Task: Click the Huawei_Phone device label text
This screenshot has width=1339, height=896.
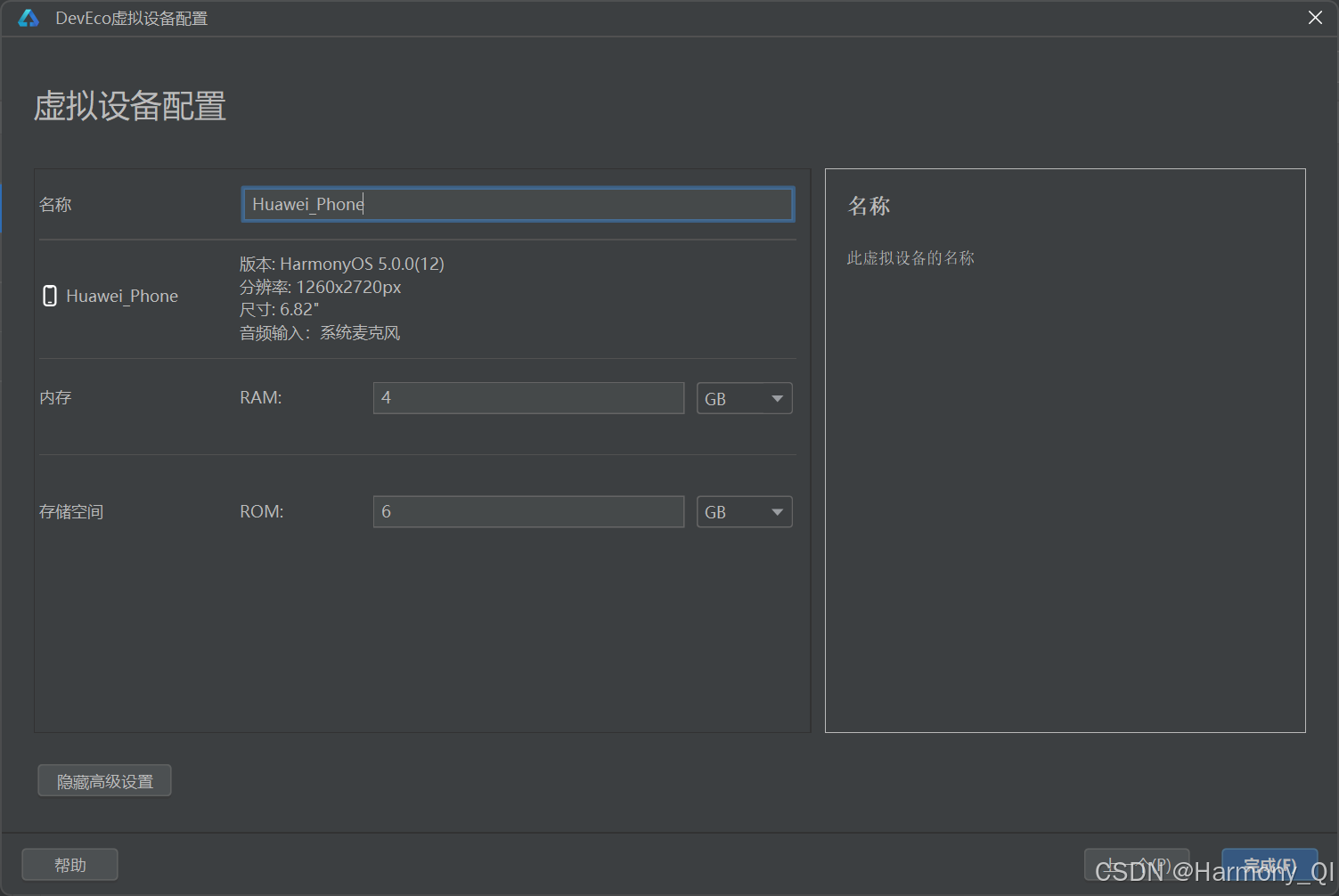Action: point(122,296)
